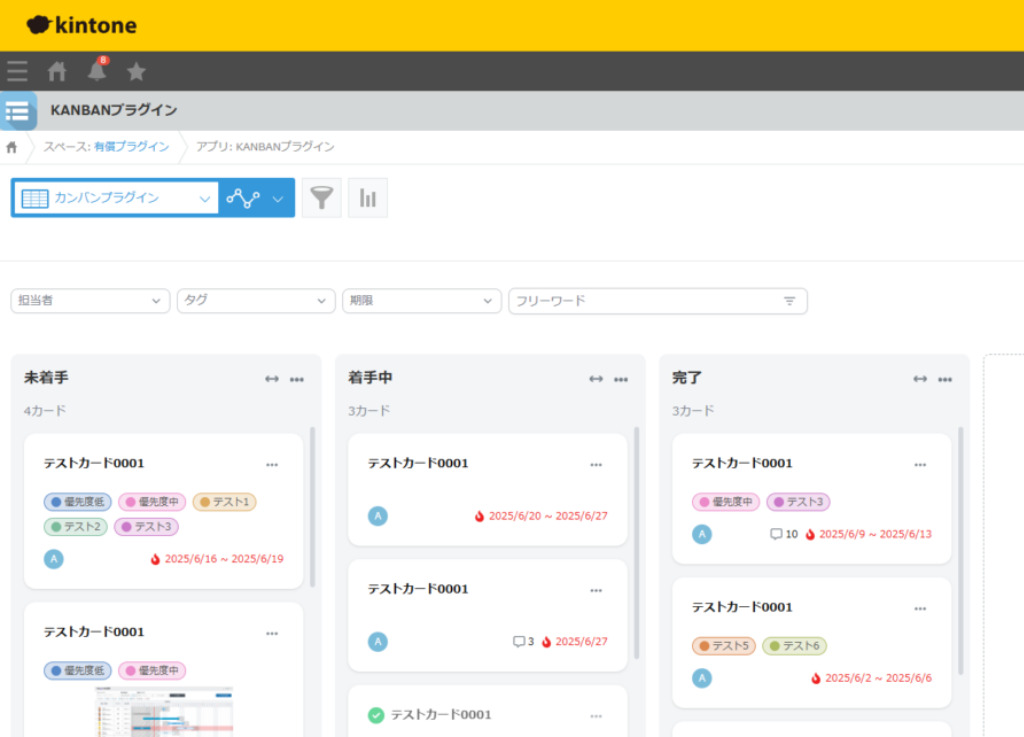The image size is (1024, 737).
Task: Click the KANBANプラグイン app list icon
Action: click(x=18, y=111)
